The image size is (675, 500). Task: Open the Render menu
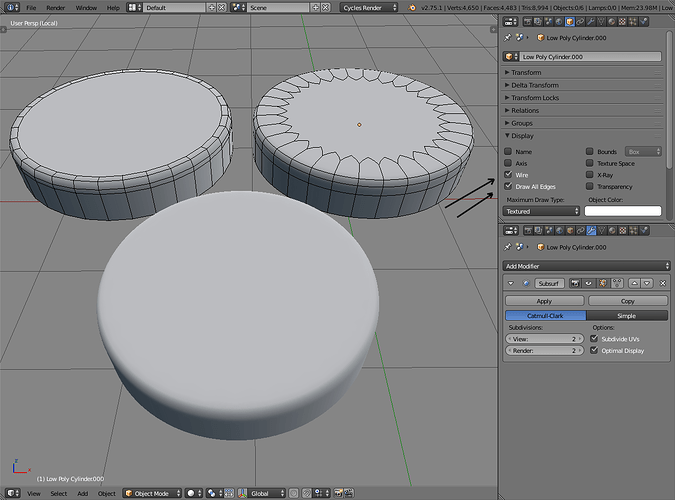[x=56, y=8]
